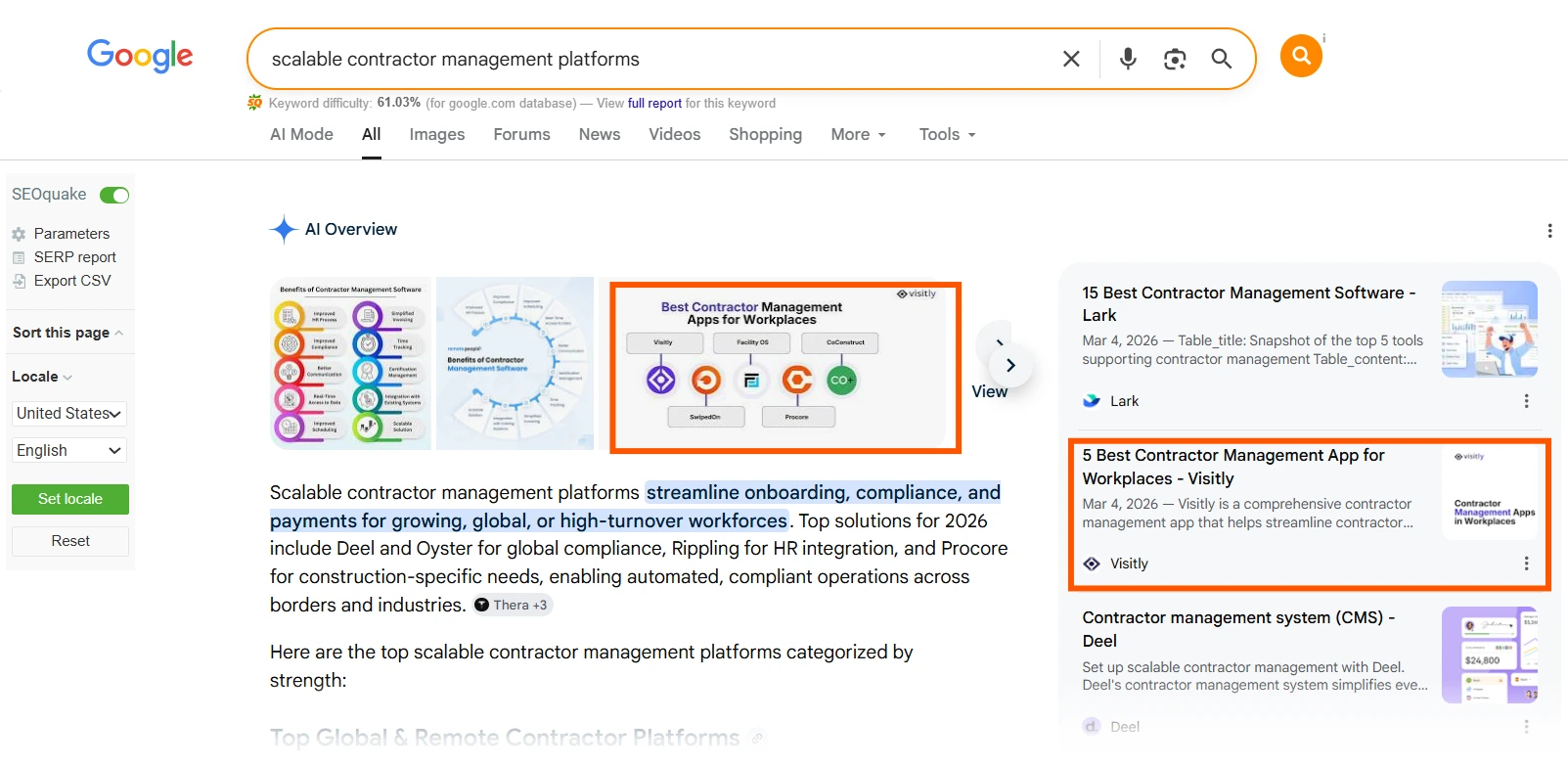This screenshot has width=1568, height=767.
Task: Open the More search filters dropdown
Action: (858, 134)
